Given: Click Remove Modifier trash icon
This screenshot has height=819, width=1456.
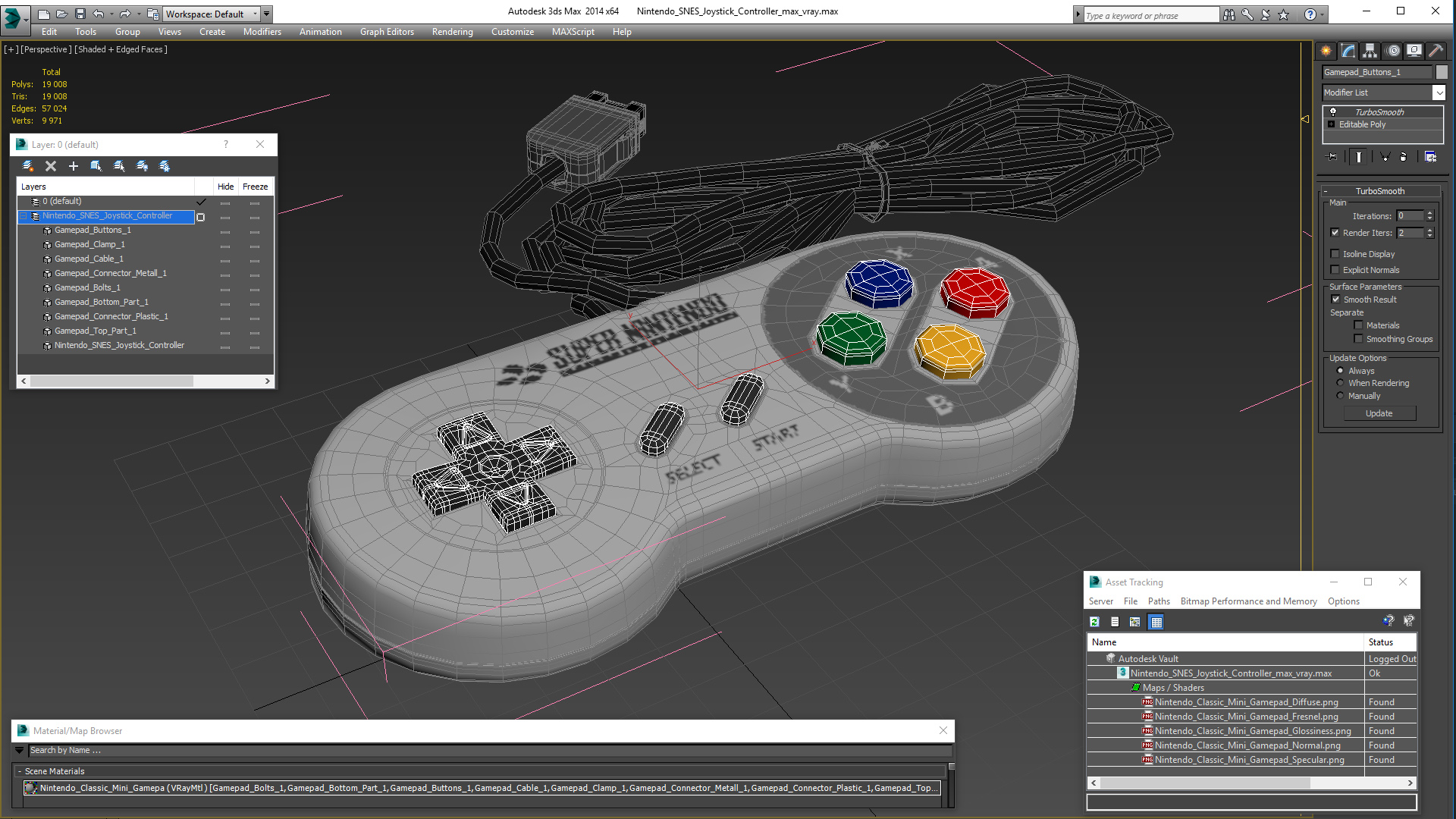Looking at the screenshot, I should click(x=1404, y=157).
